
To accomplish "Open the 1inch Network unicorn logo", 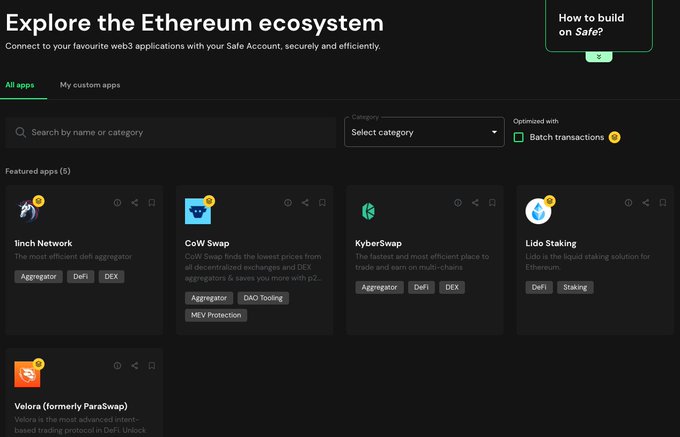I will [27, 211].
